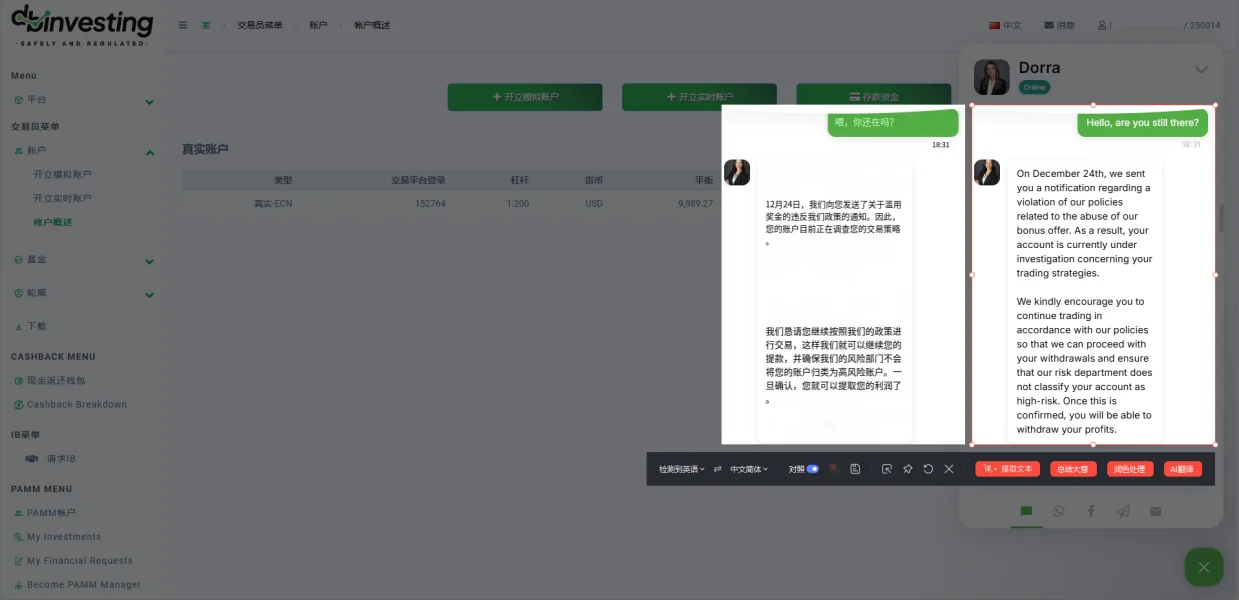Click the user profile icon in header
Screen dimensions: 1239x600
coord(1102,25)
